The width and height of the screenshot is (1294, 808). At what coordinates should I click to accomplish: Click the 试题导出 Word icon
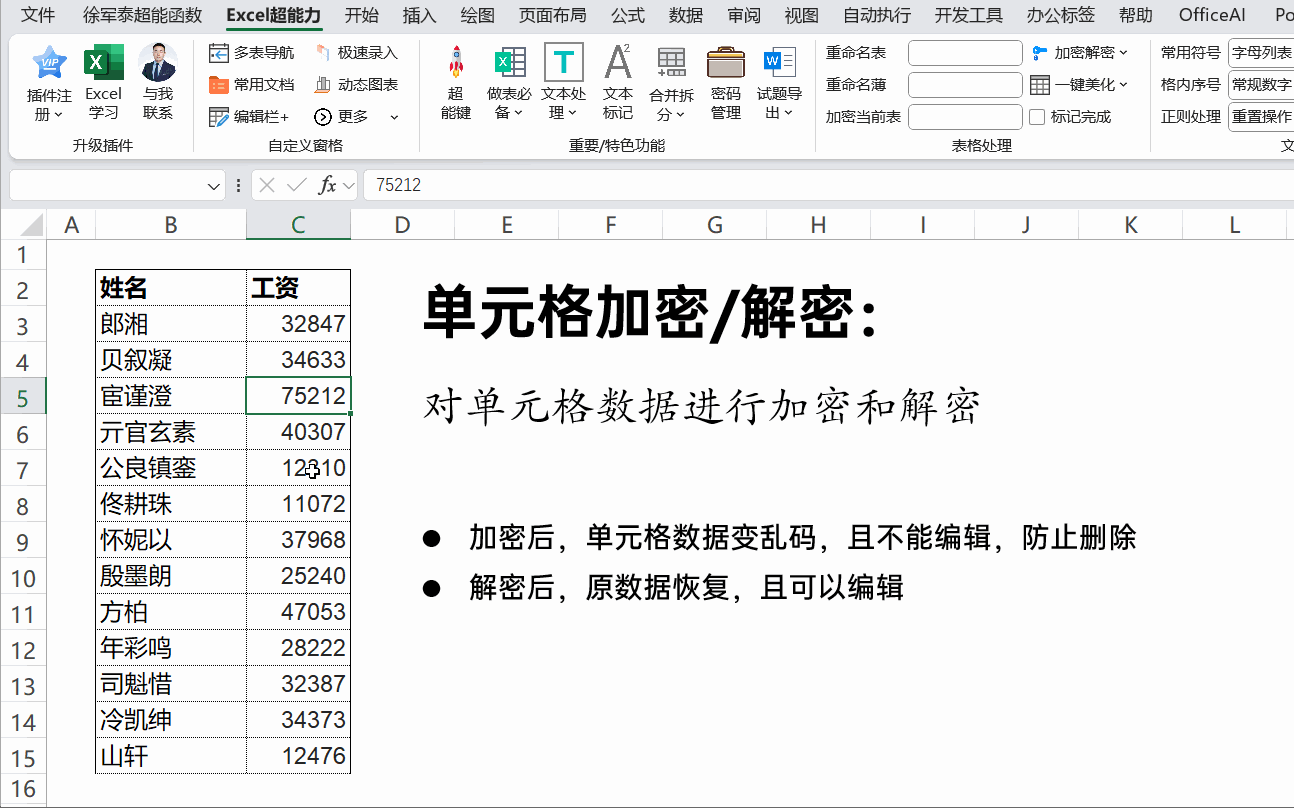(x=779, y=62)
